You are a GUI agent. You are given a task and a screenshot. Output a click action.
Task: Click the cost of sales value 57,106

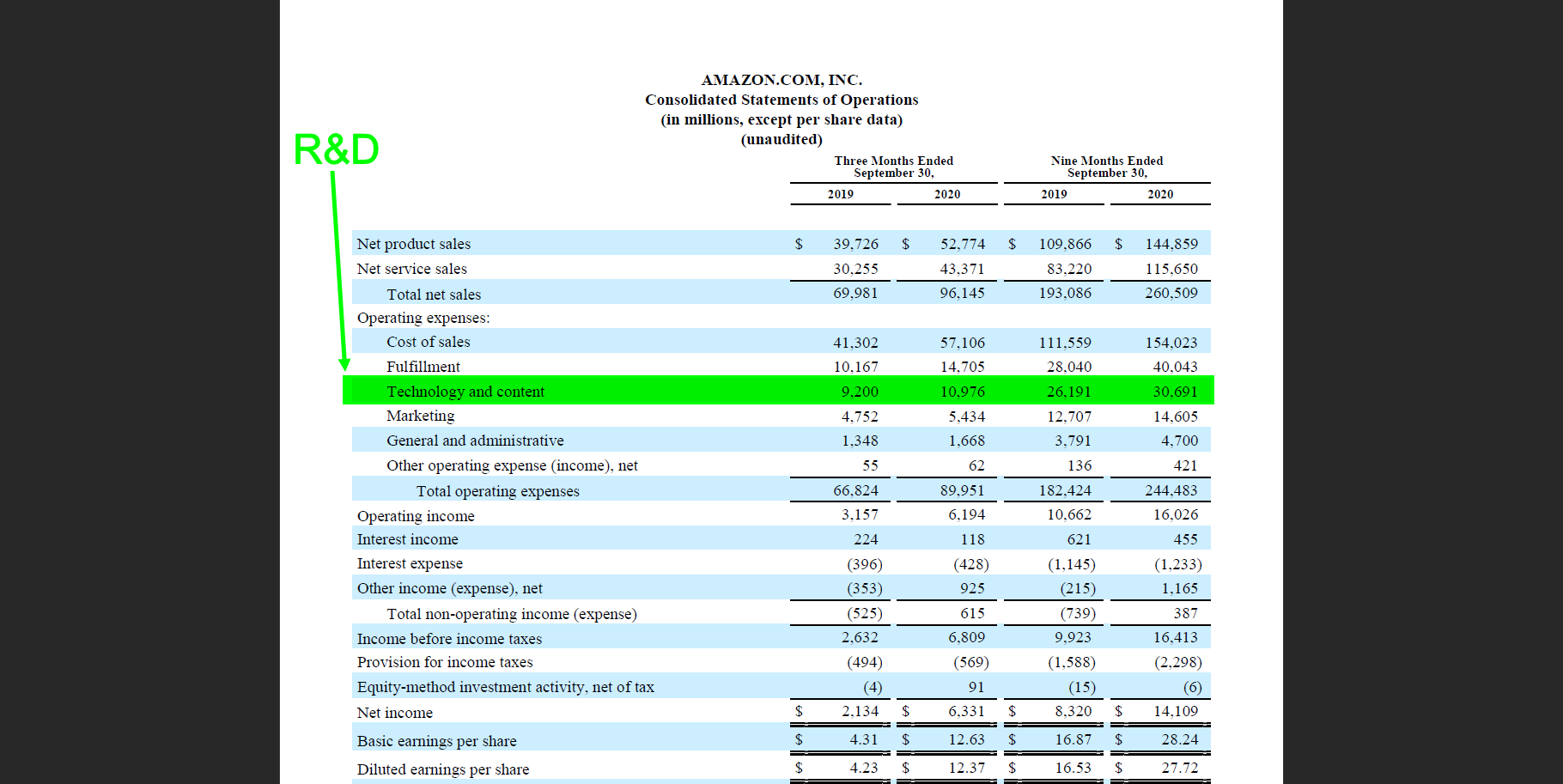pyautogui.click(x=963, y=343)
